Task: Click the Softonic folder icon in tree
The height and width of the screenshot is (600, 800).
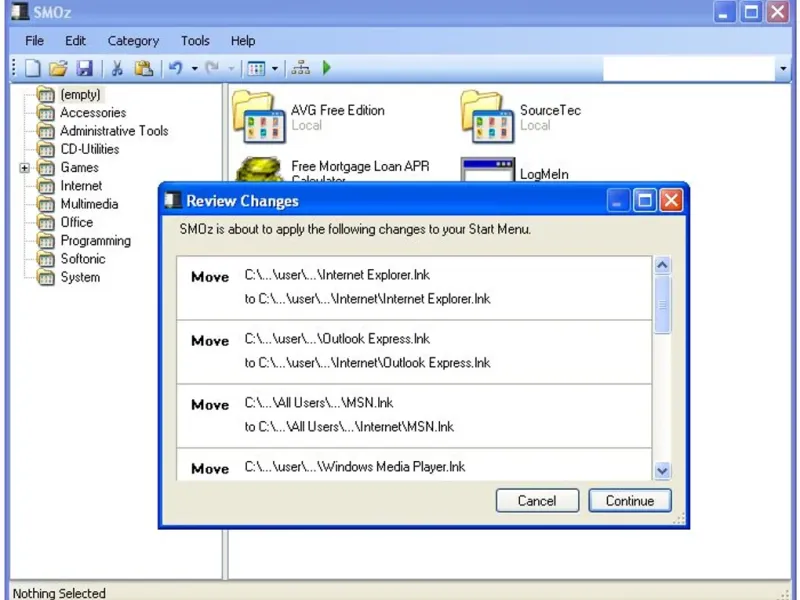Action: click(46, 260)
